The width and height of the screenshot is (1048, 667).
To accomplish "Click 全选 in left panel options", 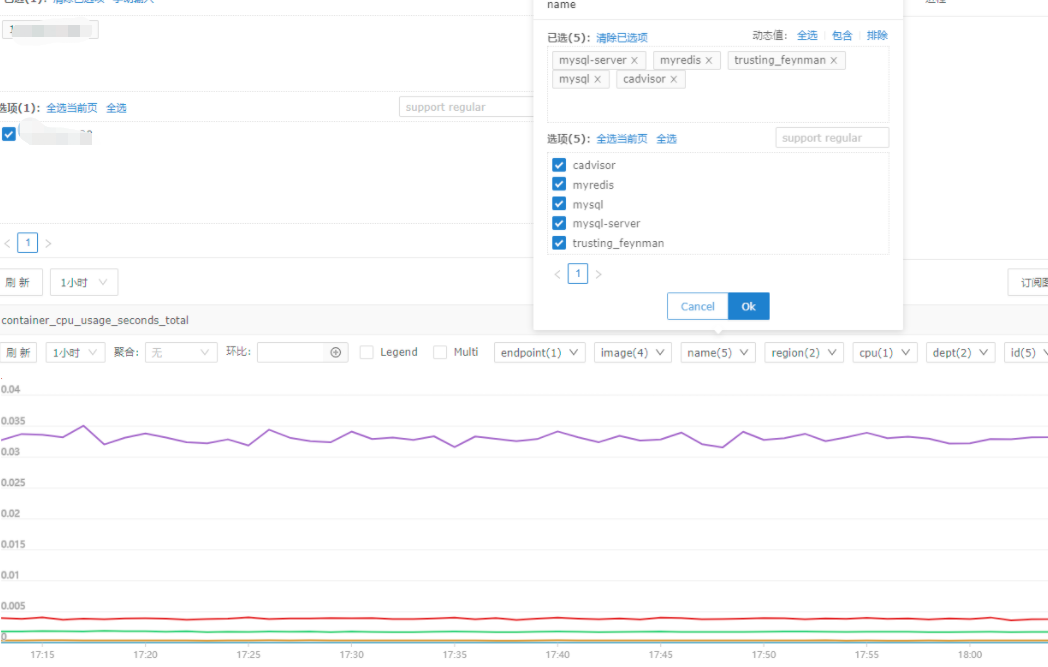I will pyautogui.click(x=116, y=108).
